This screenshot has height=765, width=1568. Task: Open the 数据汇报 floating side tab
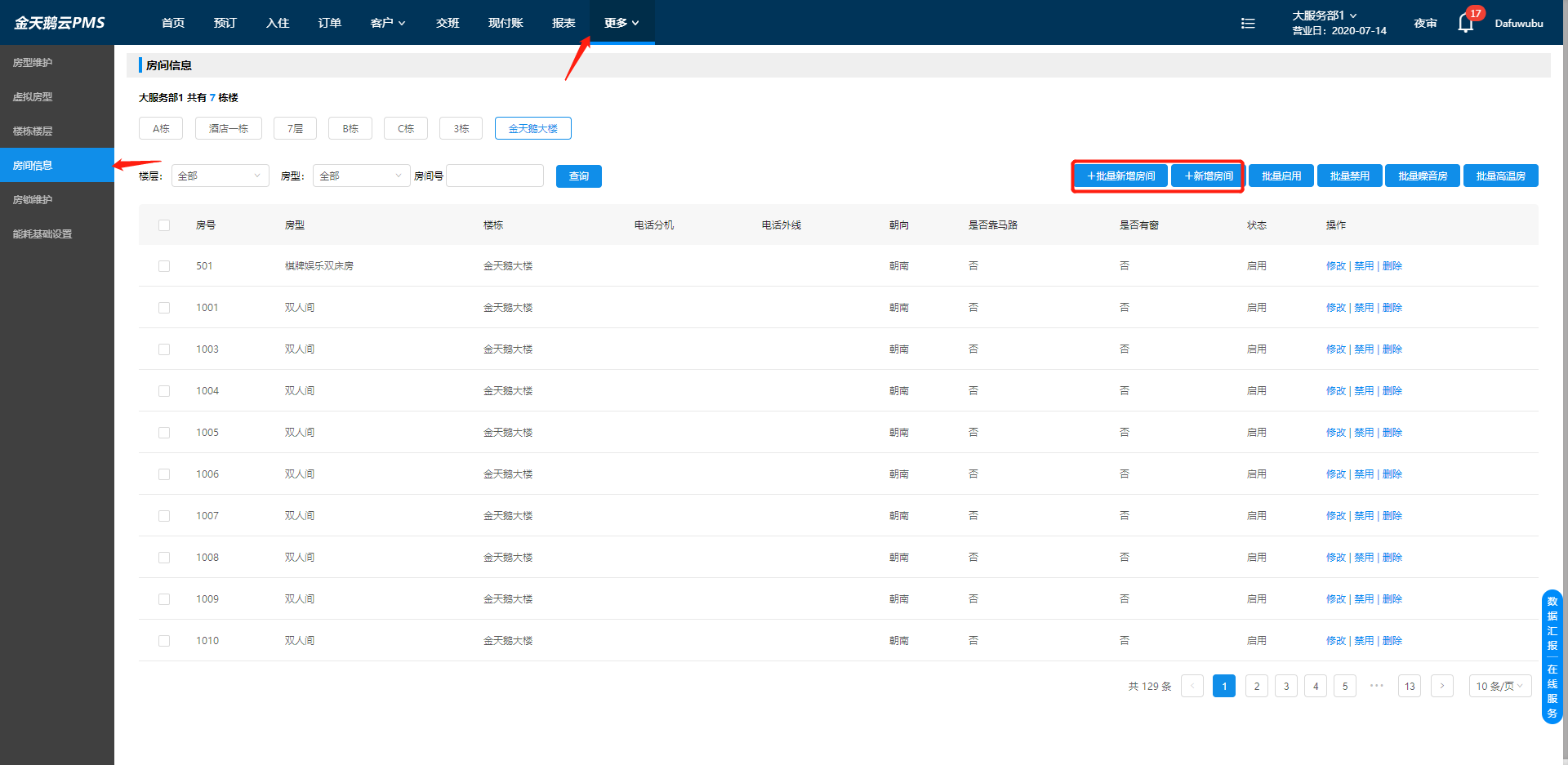[1552, 623]
